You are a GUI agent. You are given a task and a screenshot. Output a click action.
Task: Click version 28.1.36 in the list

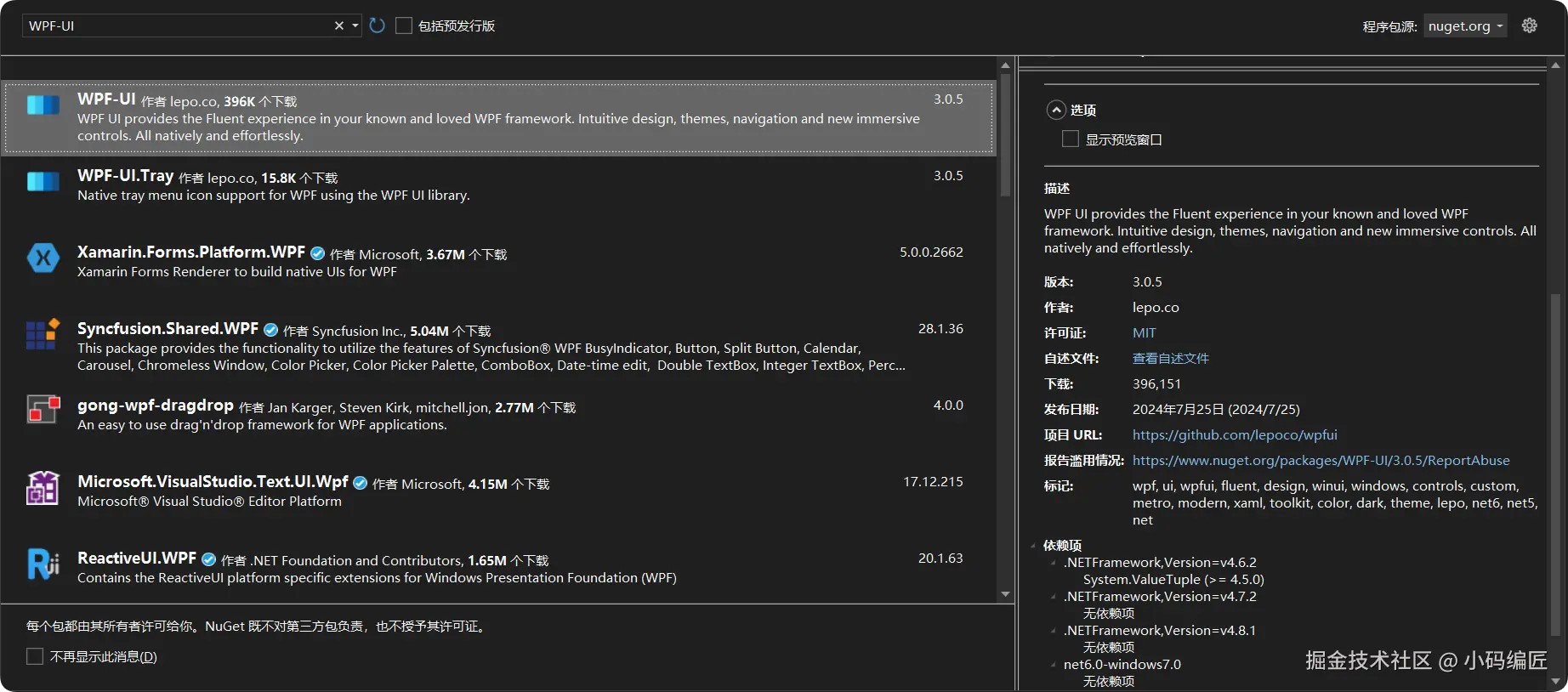point(940,329)
